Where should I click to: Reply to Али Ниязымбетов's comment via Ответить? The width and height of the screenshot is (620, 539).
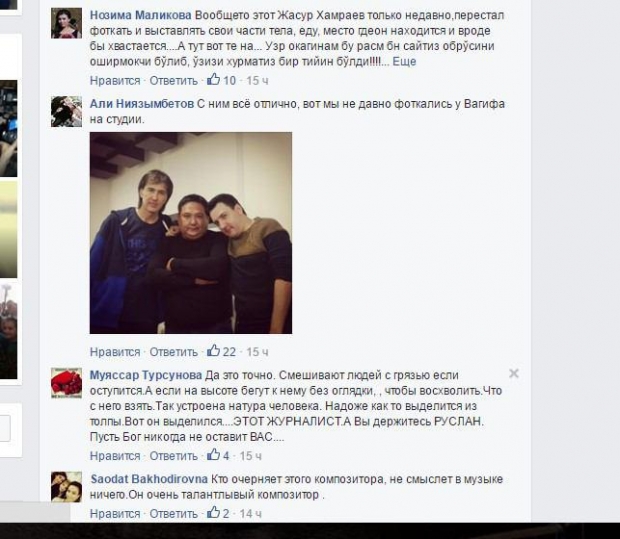pyautogui.click(x=174, y=352)
